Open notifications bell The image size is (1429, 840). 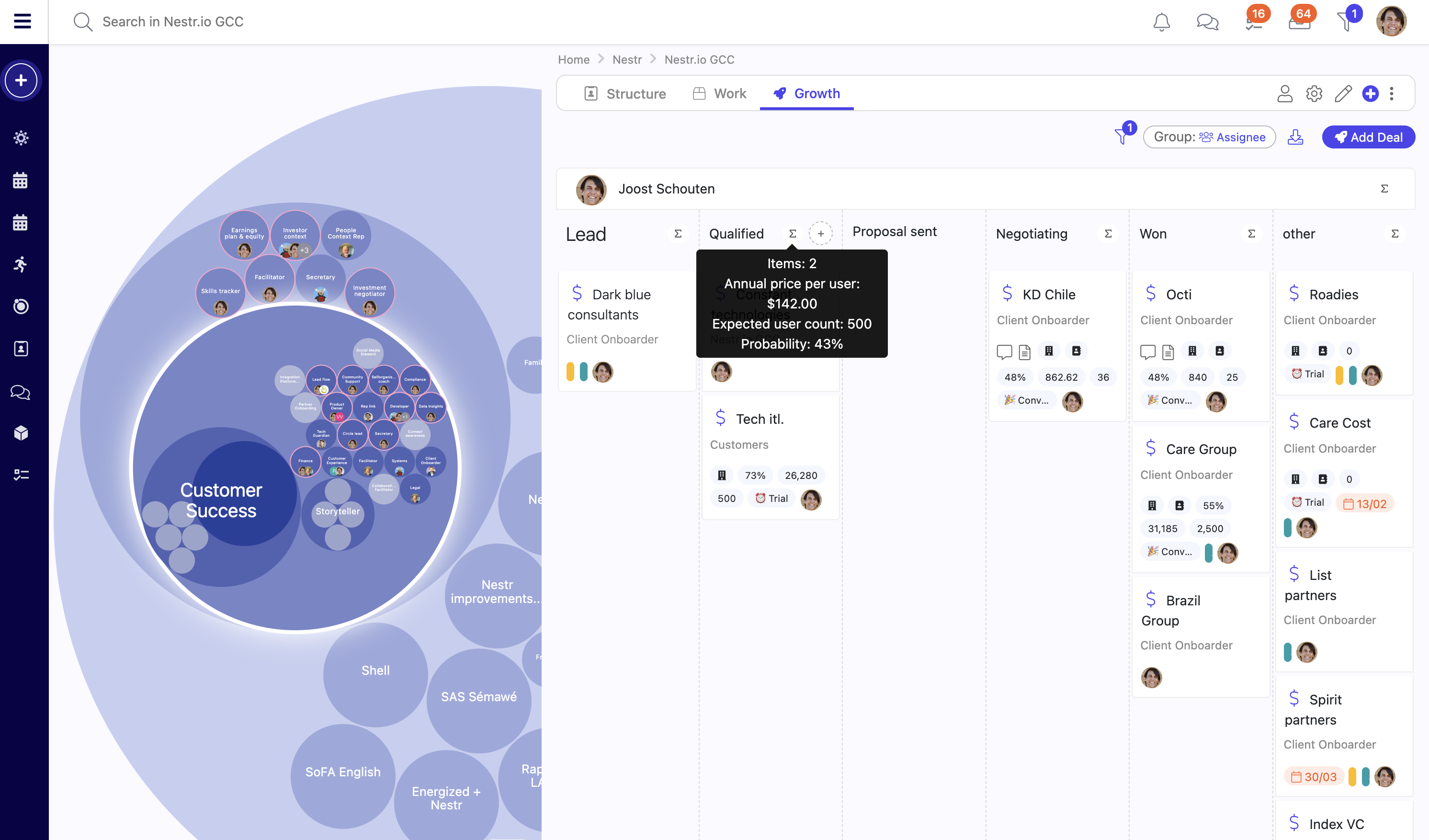click(1161, 22)
